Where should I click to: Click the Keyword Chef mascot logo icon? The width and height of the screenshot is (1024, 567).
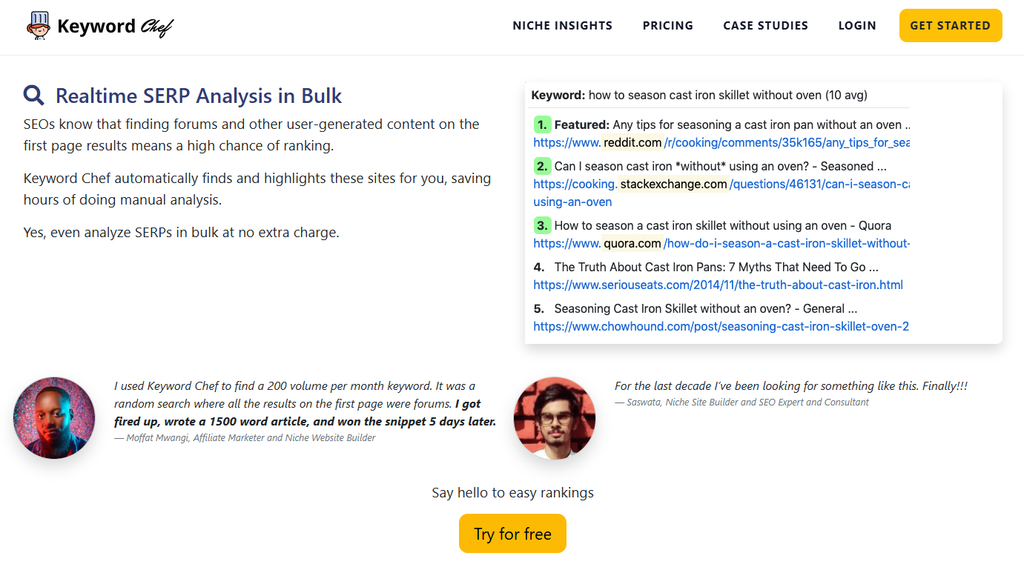click(38, 25)
